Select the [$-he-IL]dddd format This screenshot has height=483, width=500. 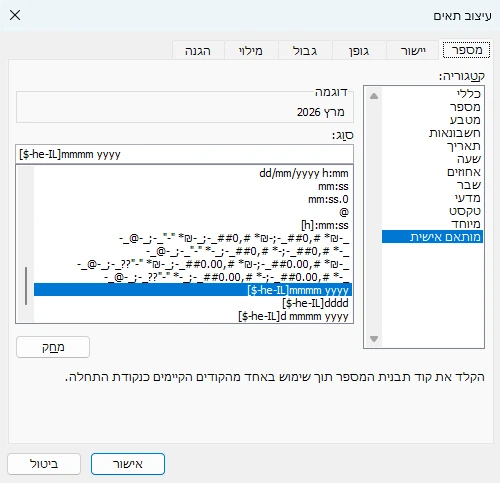[193, 303]
